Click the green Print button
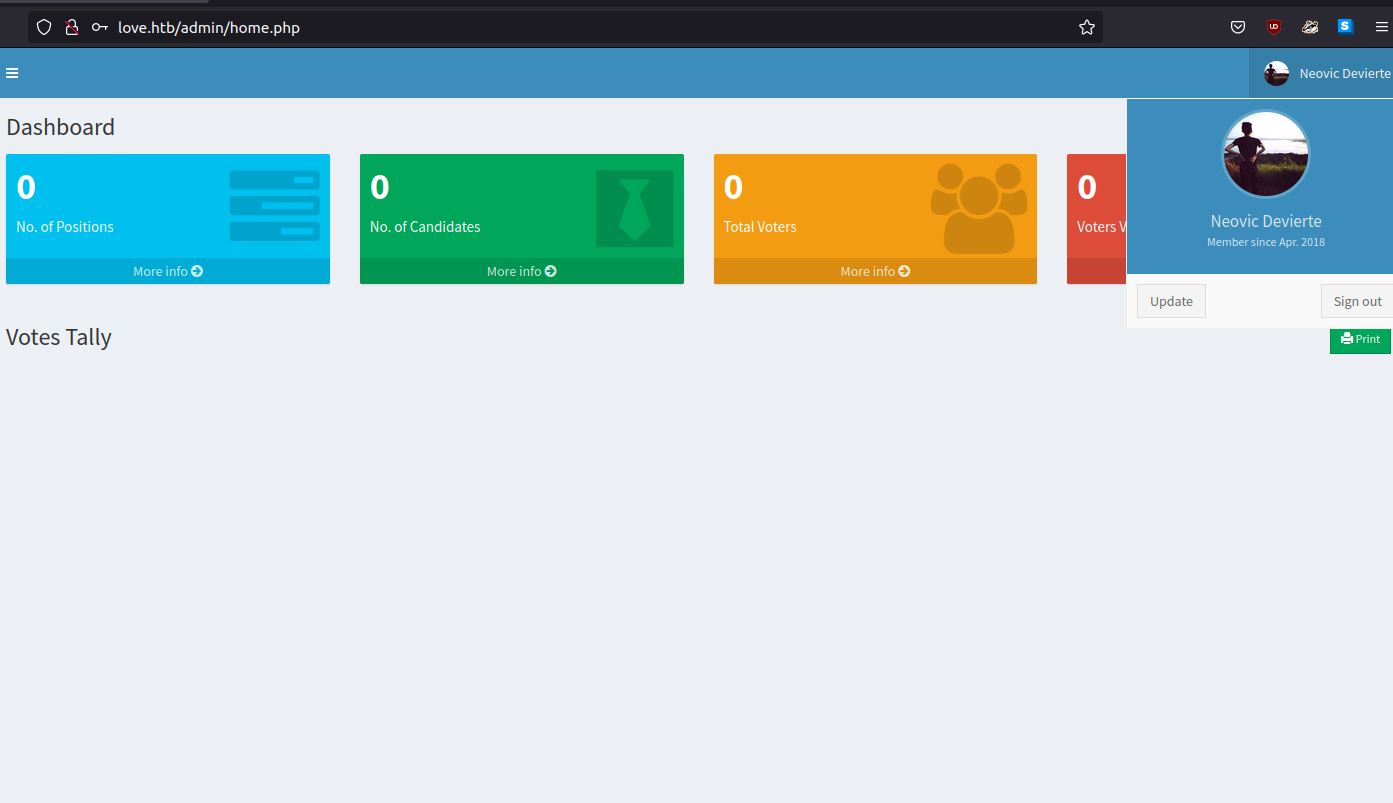The height and width of the screenshot is (803, 1393). 1360,339
